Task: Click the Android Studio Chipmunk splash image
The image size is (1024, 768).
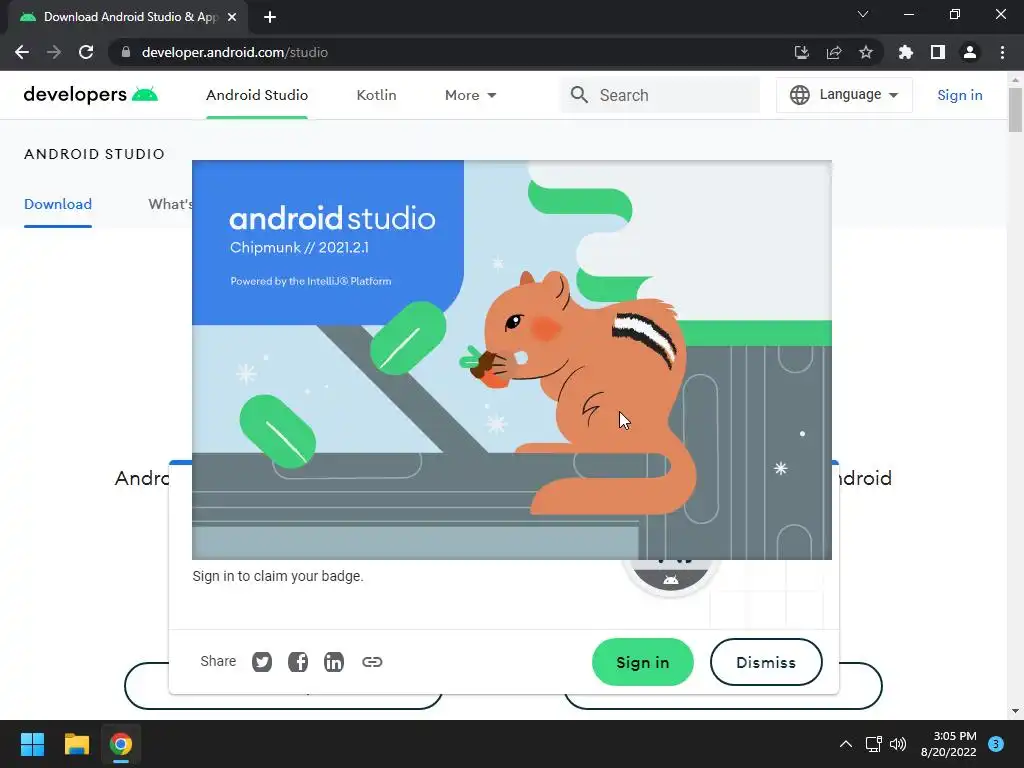Action: click(511, 360)
